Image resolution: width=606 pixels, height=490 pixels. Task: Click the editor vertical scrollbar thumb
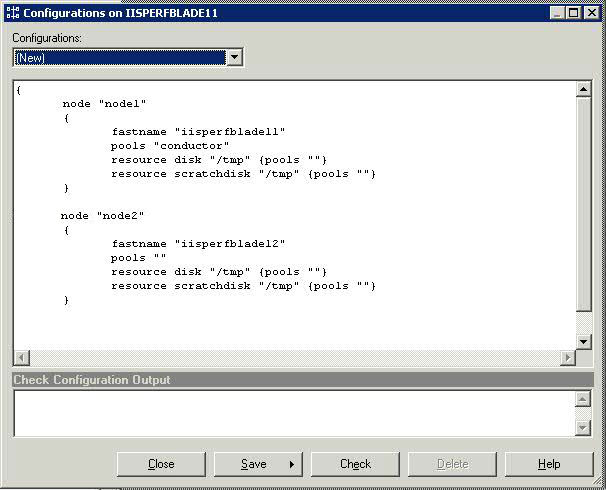(x=584, y=204)
